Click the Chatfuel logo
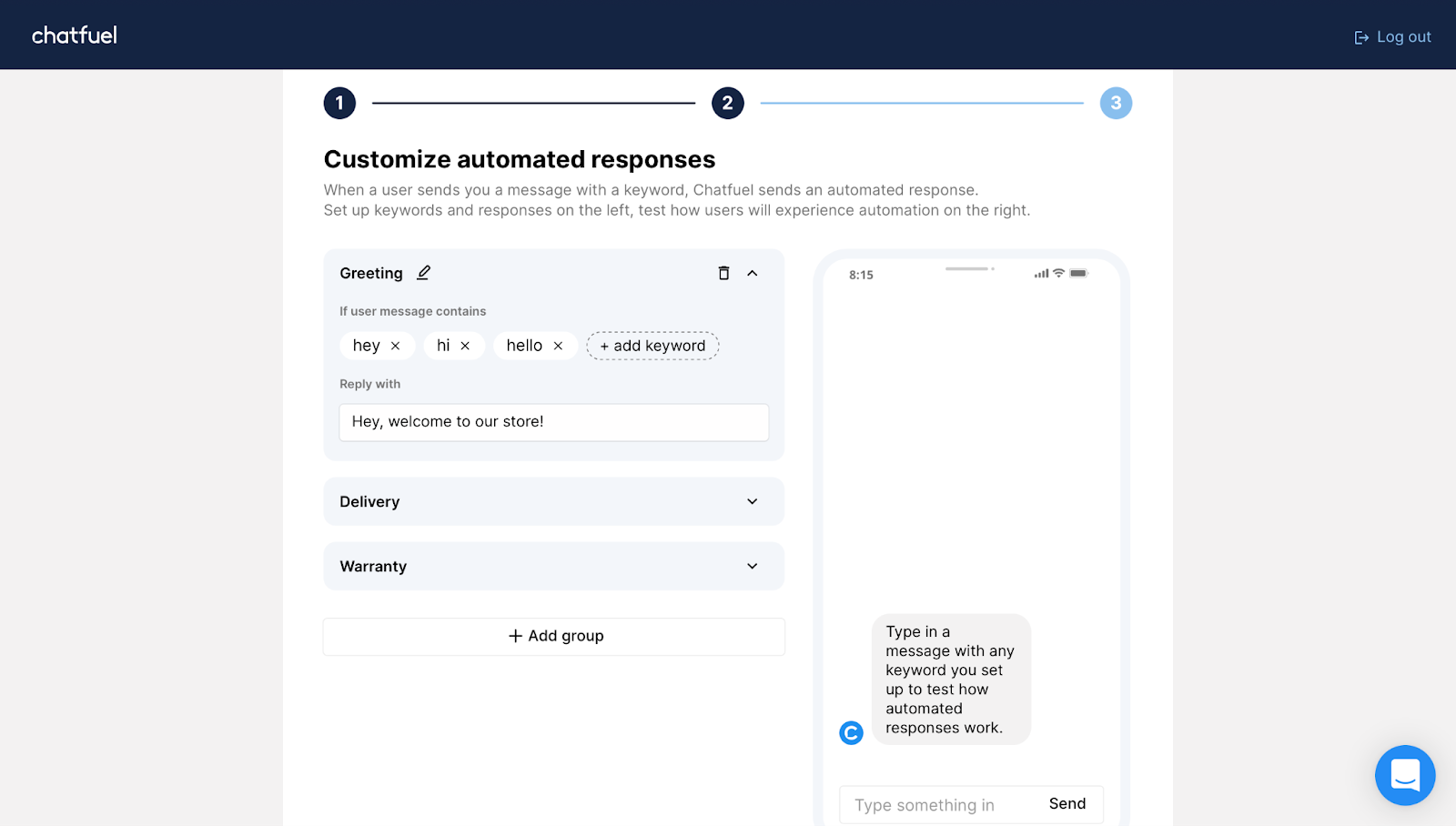 pyautogui.click(x=75, y=35)
